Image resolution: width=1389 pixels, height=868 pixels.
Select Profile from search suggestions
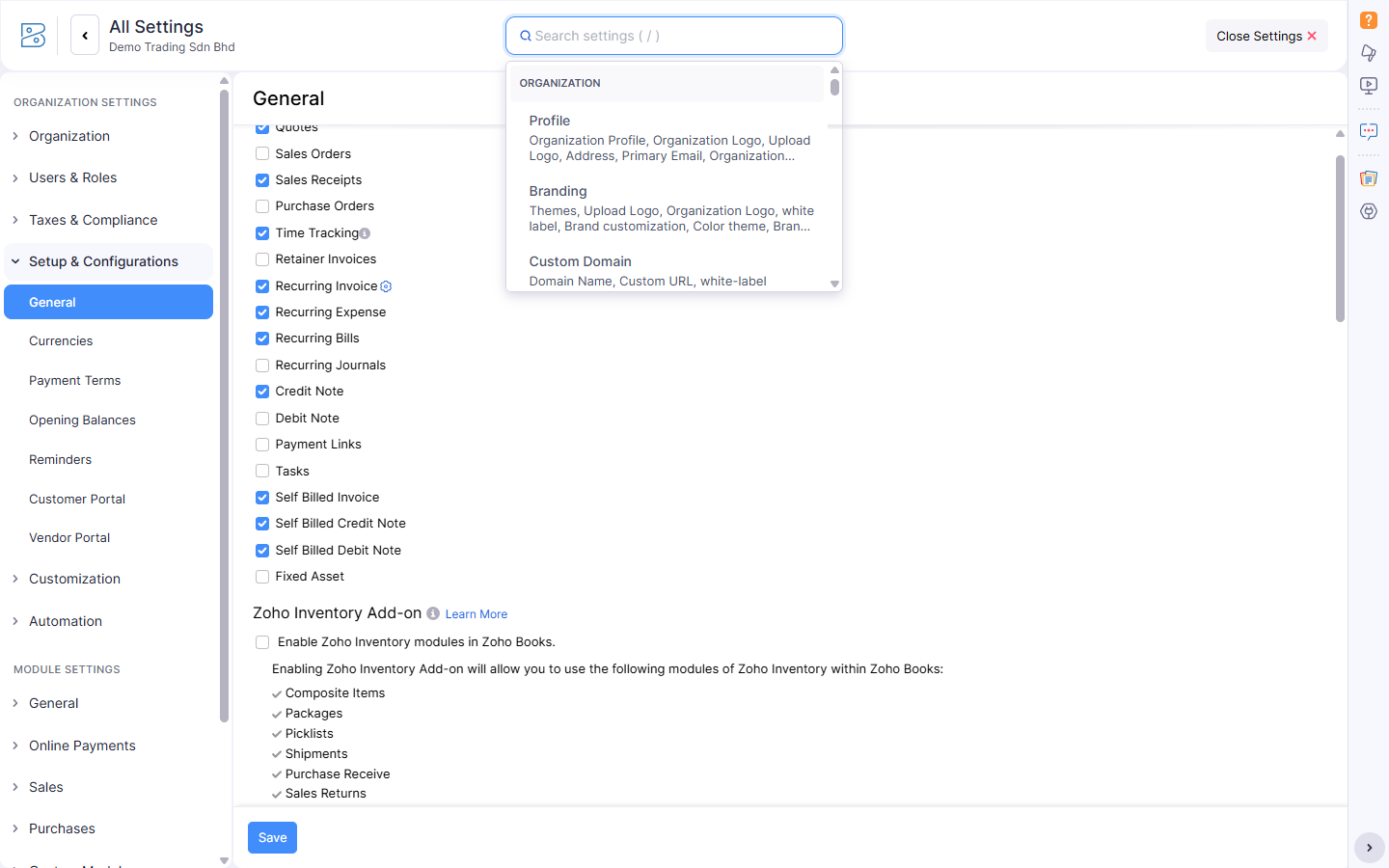(x=669, y=137)
